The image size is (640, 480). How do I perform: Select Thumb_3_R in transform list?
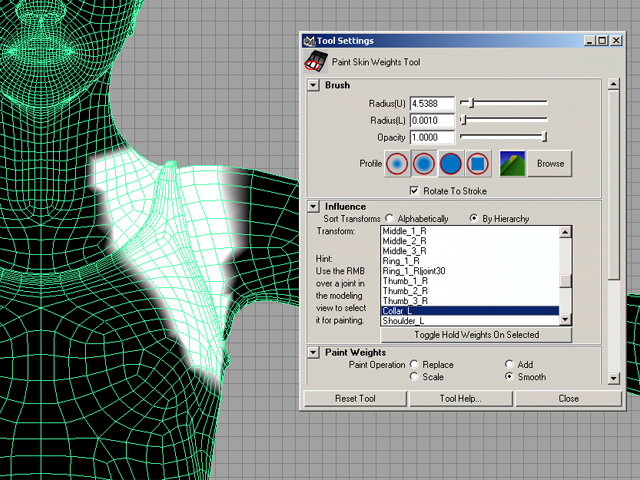pos(469,301)
